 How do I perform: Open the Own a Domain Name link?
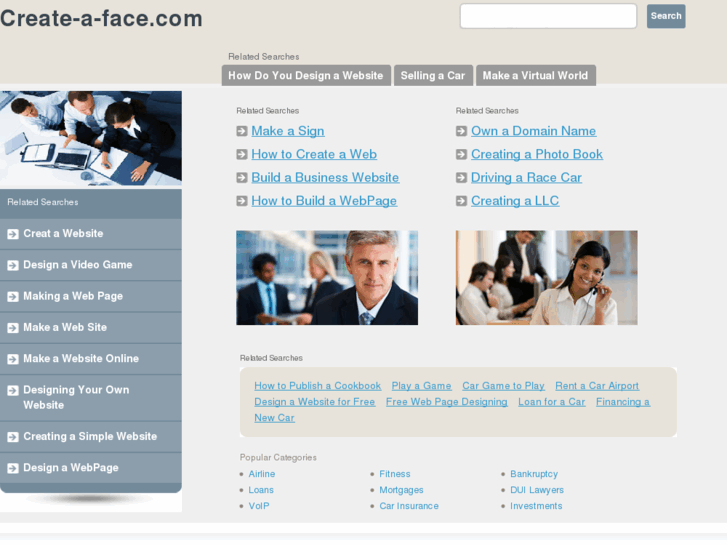tap(534, 131)
